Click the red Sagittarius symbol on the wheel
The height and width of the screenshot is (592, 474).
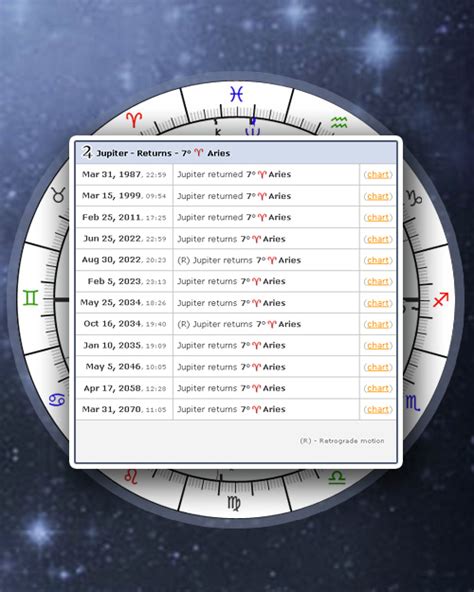click(x=440, y=299)
